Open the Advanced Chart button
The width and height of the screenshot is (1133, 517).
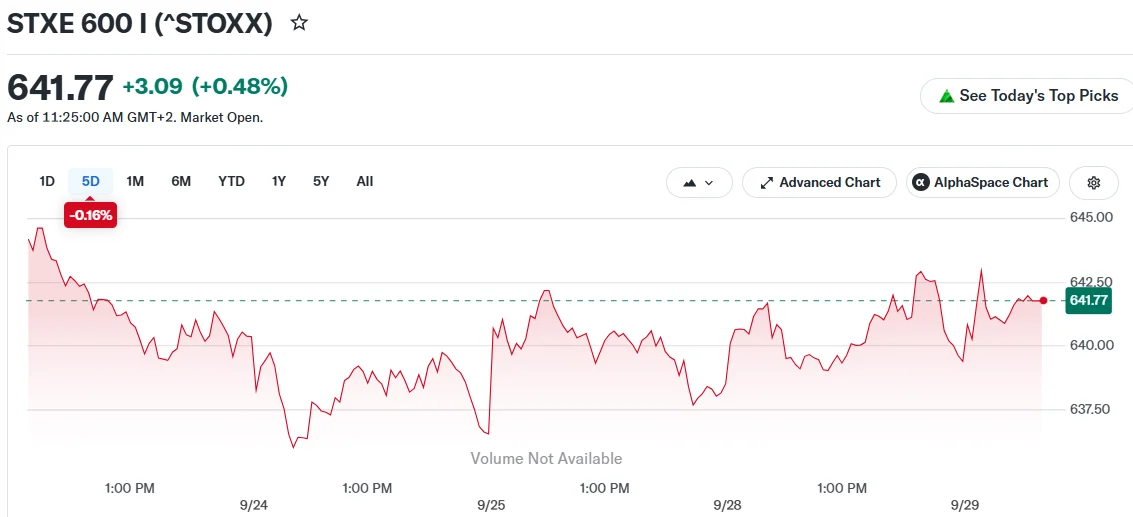[x=819, y=182]
